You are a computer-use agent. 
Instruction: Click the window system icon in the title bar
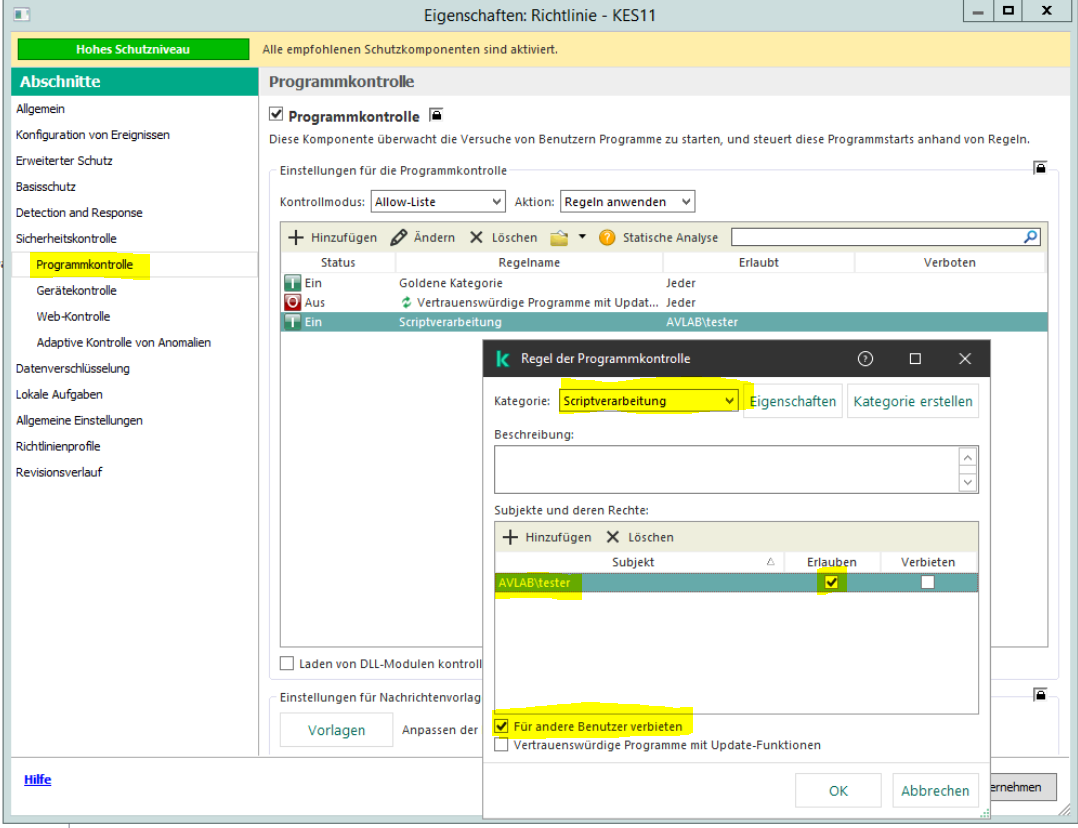coord(22,13)
